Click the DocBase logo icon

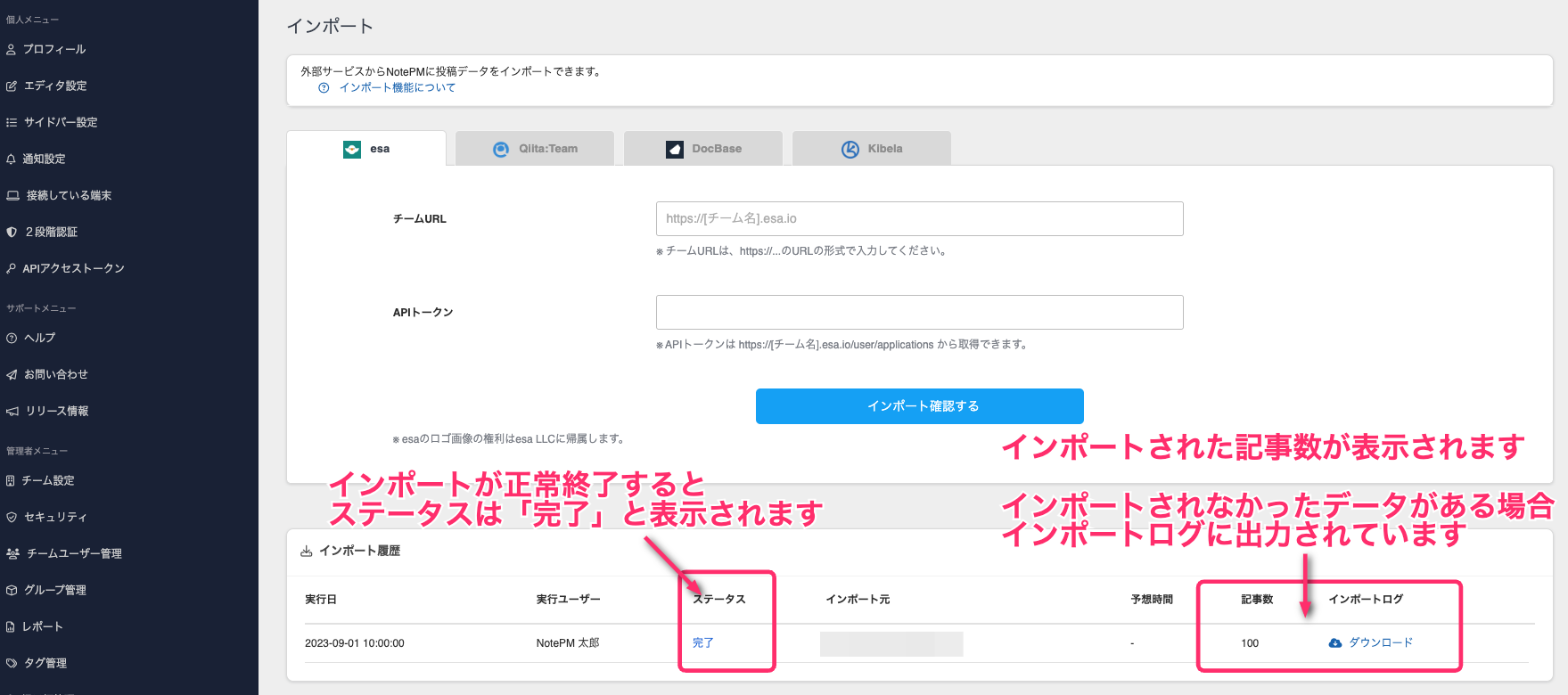click(x=675, y=149)
